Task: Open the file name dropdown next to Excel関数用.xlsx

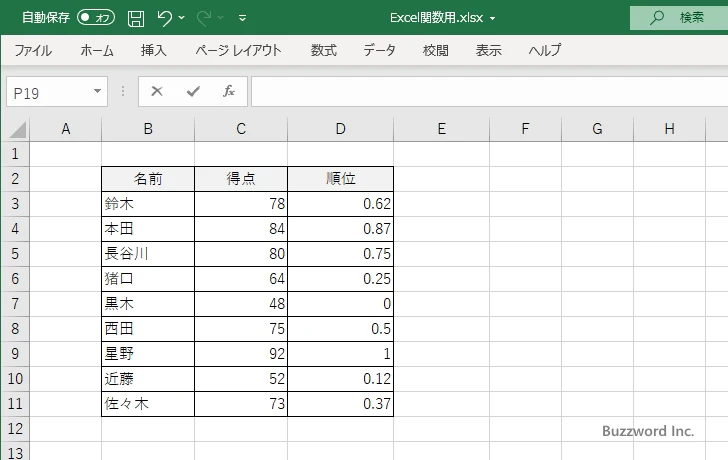Action: [492, 19]
